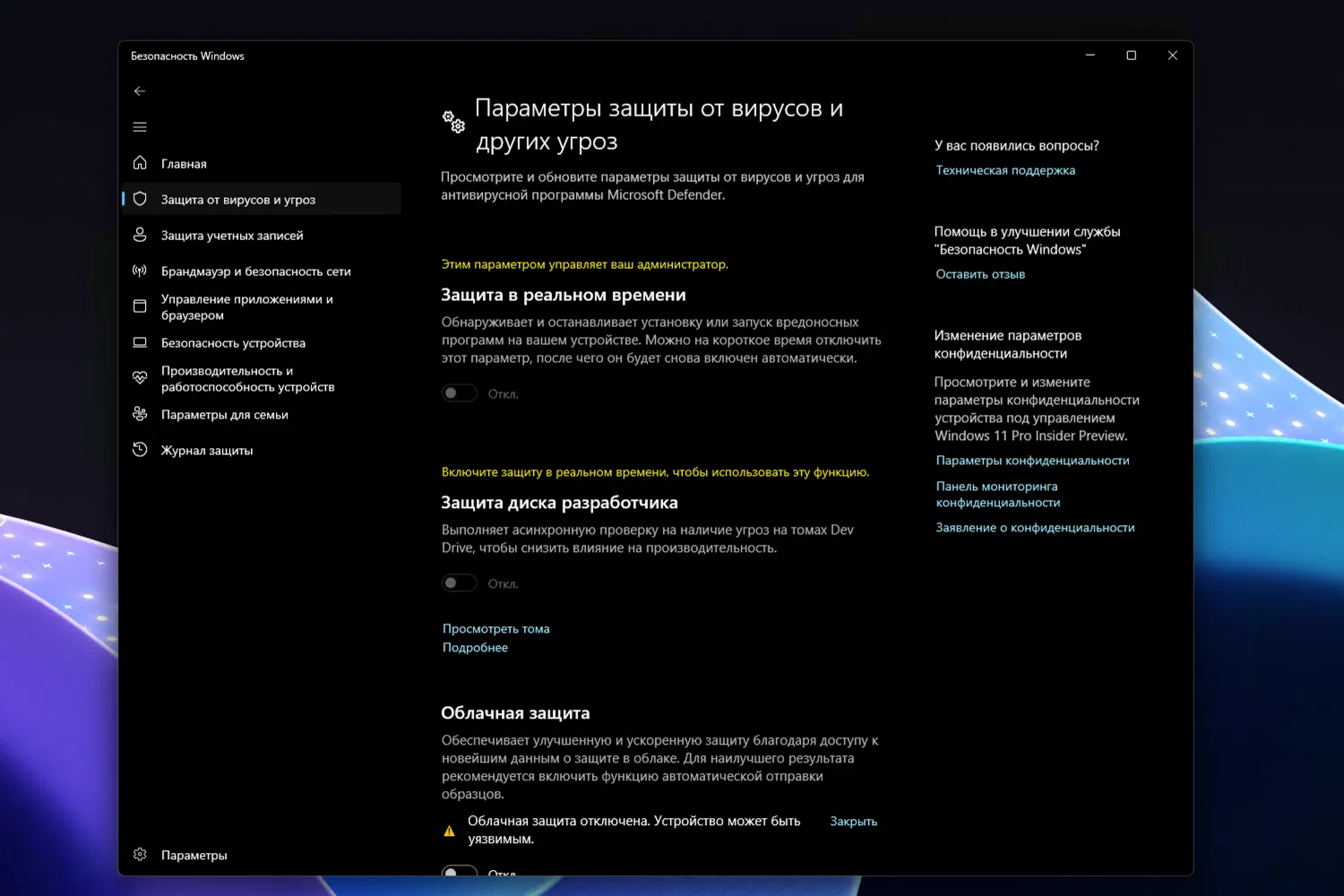The height and width of the screenshot is (896, 1344).
Task: Open the Параметры конфиденциальности link
Action: (1032, 461)
